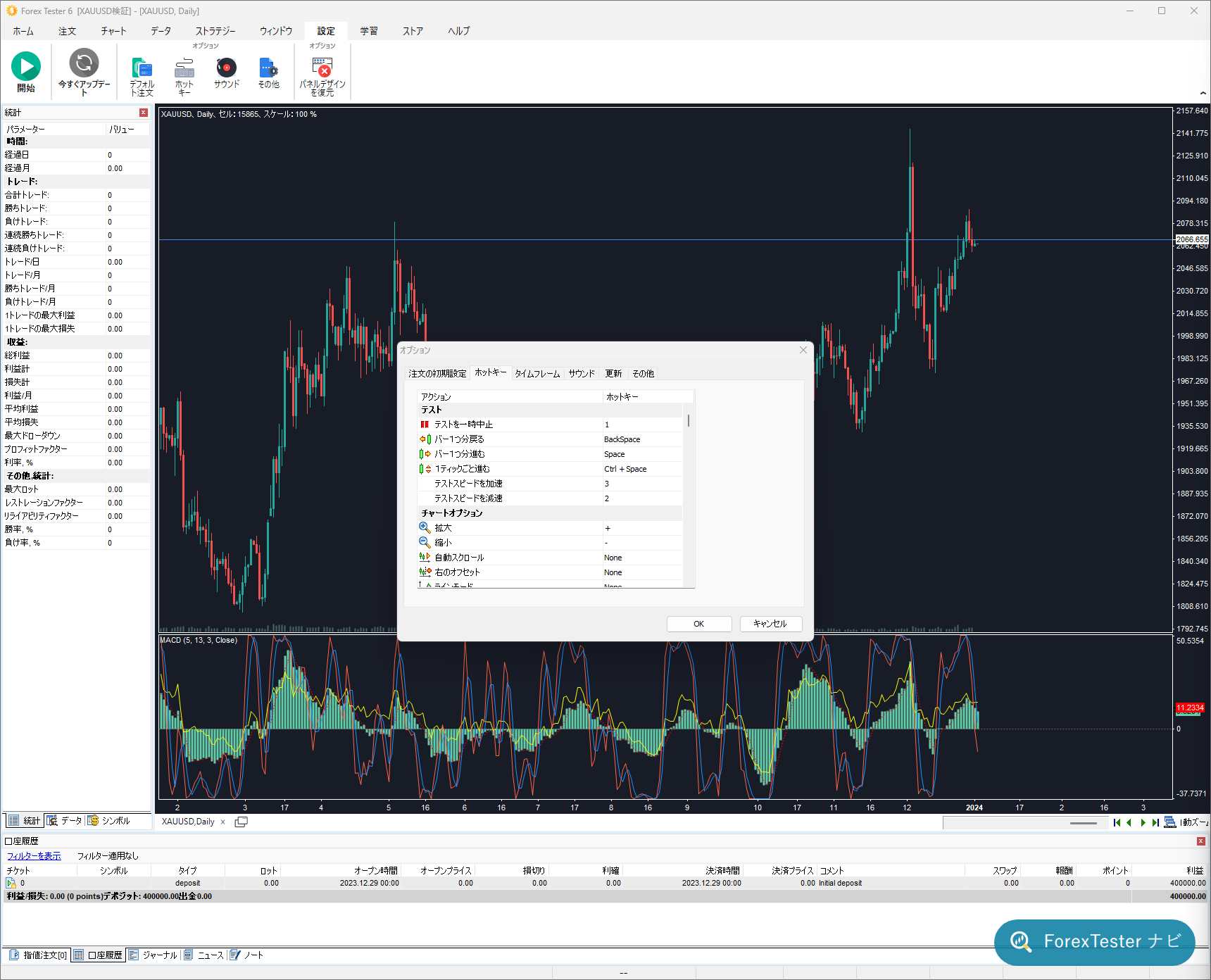1211x980 pixels.
Task: Click the 自動スクロール auto scroll icon
Action: point(425,557)
